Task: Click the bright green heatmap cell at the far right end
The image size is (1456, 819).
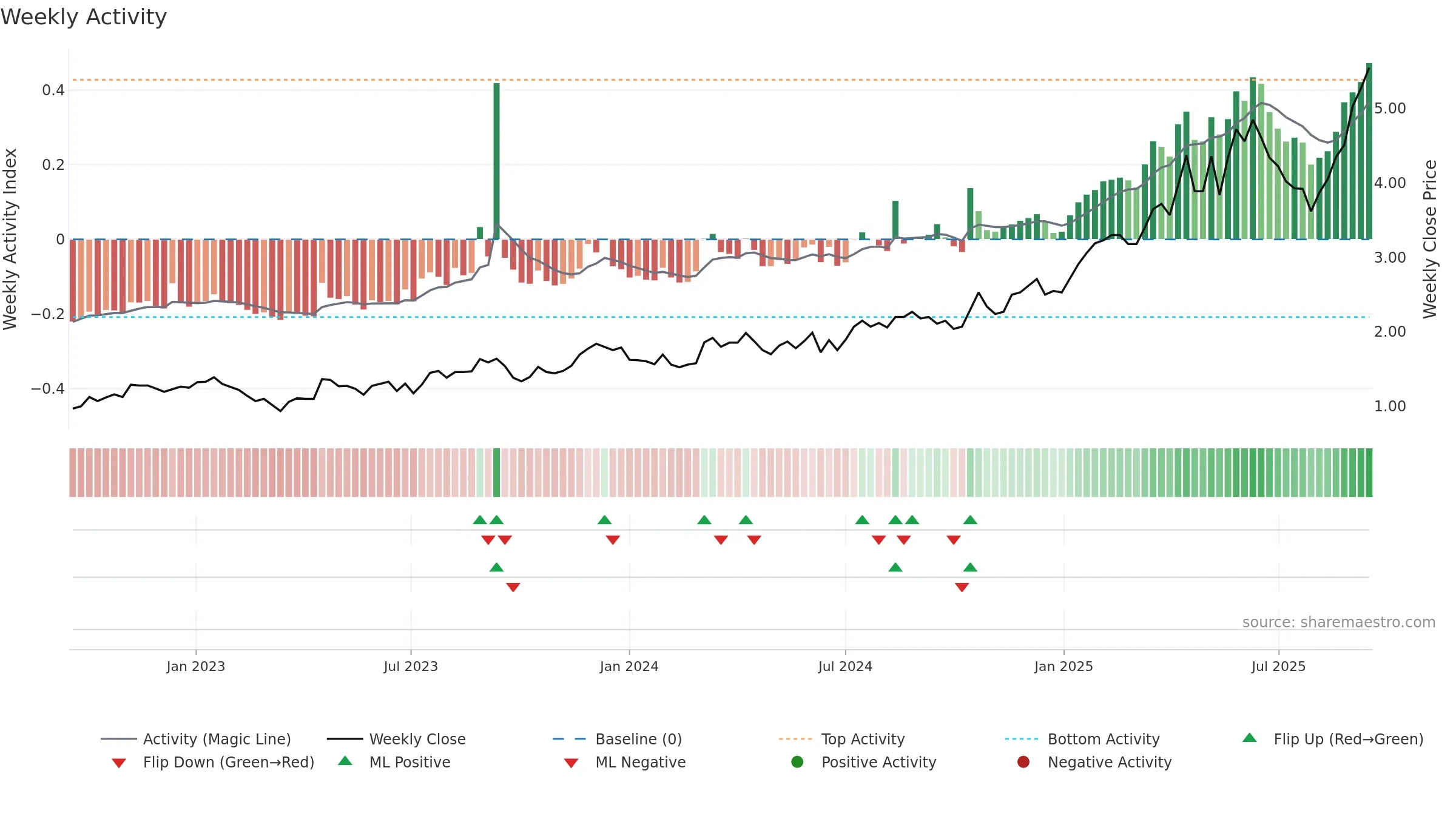Action: click(x=1369, y=473)
